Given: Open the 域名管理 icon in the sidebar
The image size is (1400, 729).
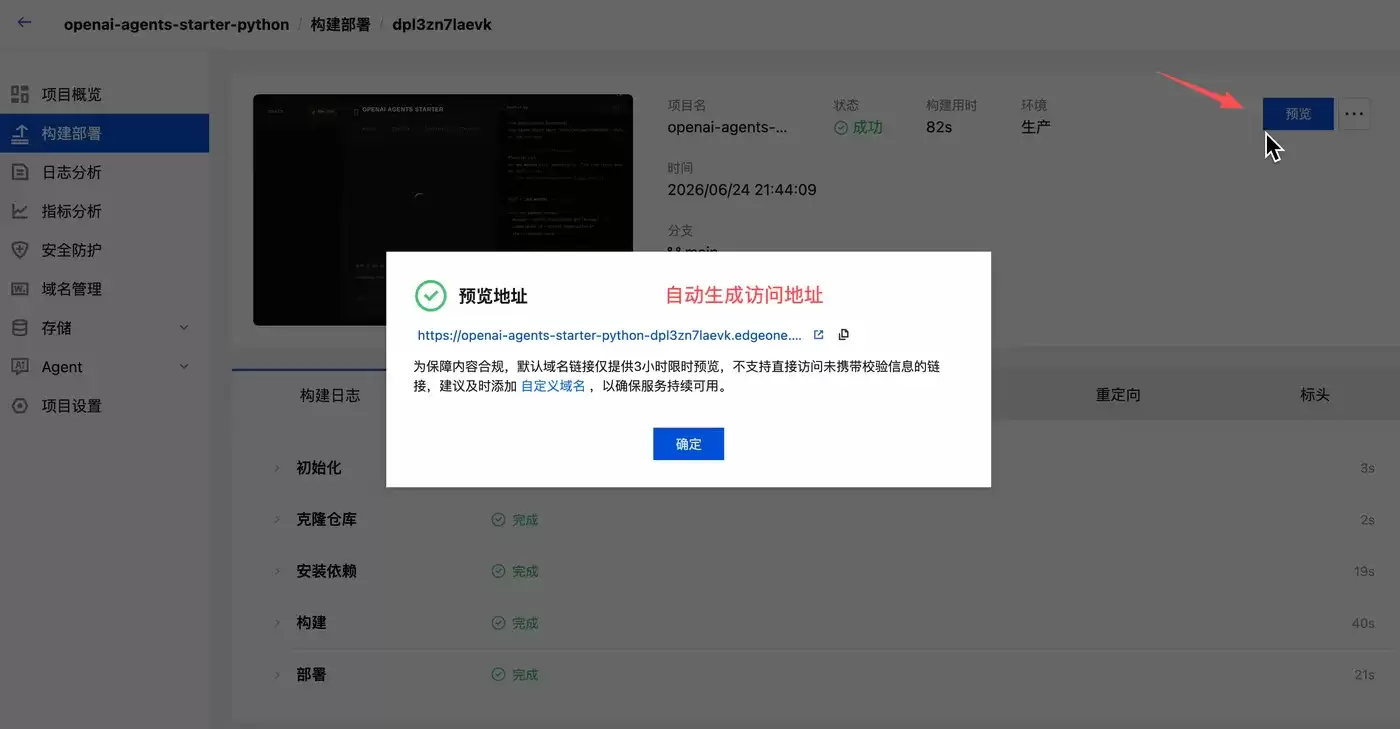Looking at the screenshot, I should click(20, 289).
